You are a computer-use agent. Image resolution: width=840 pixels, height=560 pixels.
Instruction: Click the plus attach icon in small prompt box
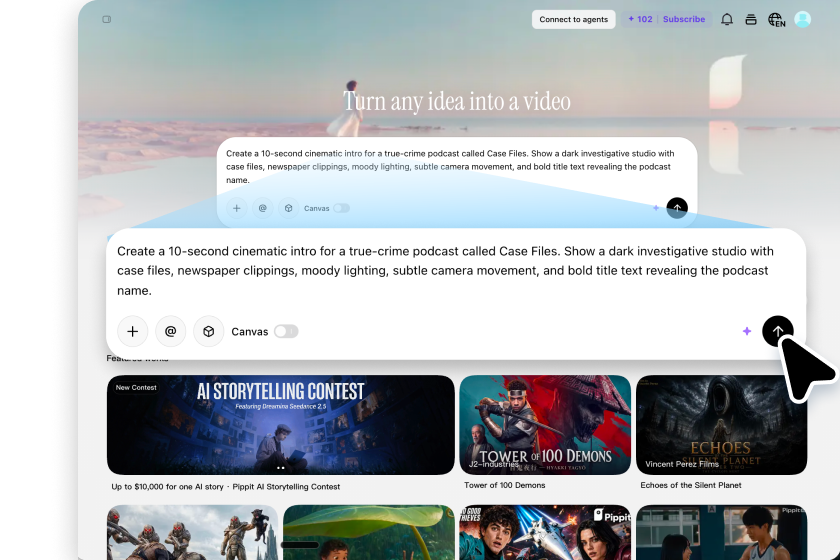[x=236, y=208]
